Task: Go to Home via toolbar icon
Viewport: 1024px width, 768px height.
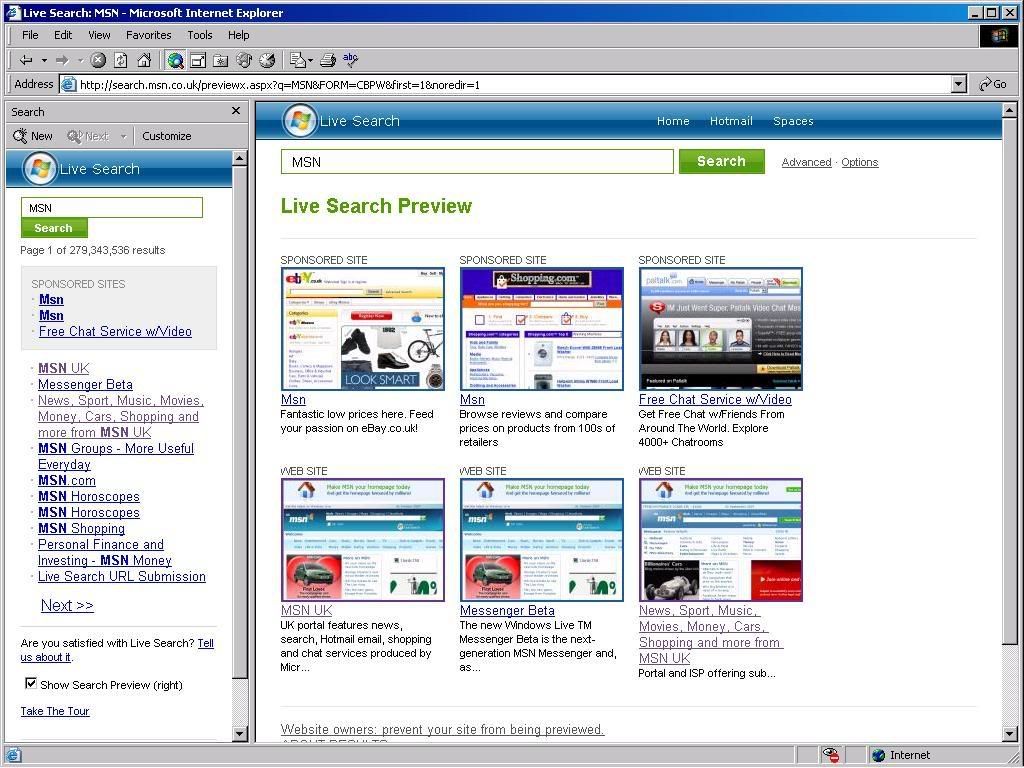Action: pyautogui.click(x=144, y=61)
